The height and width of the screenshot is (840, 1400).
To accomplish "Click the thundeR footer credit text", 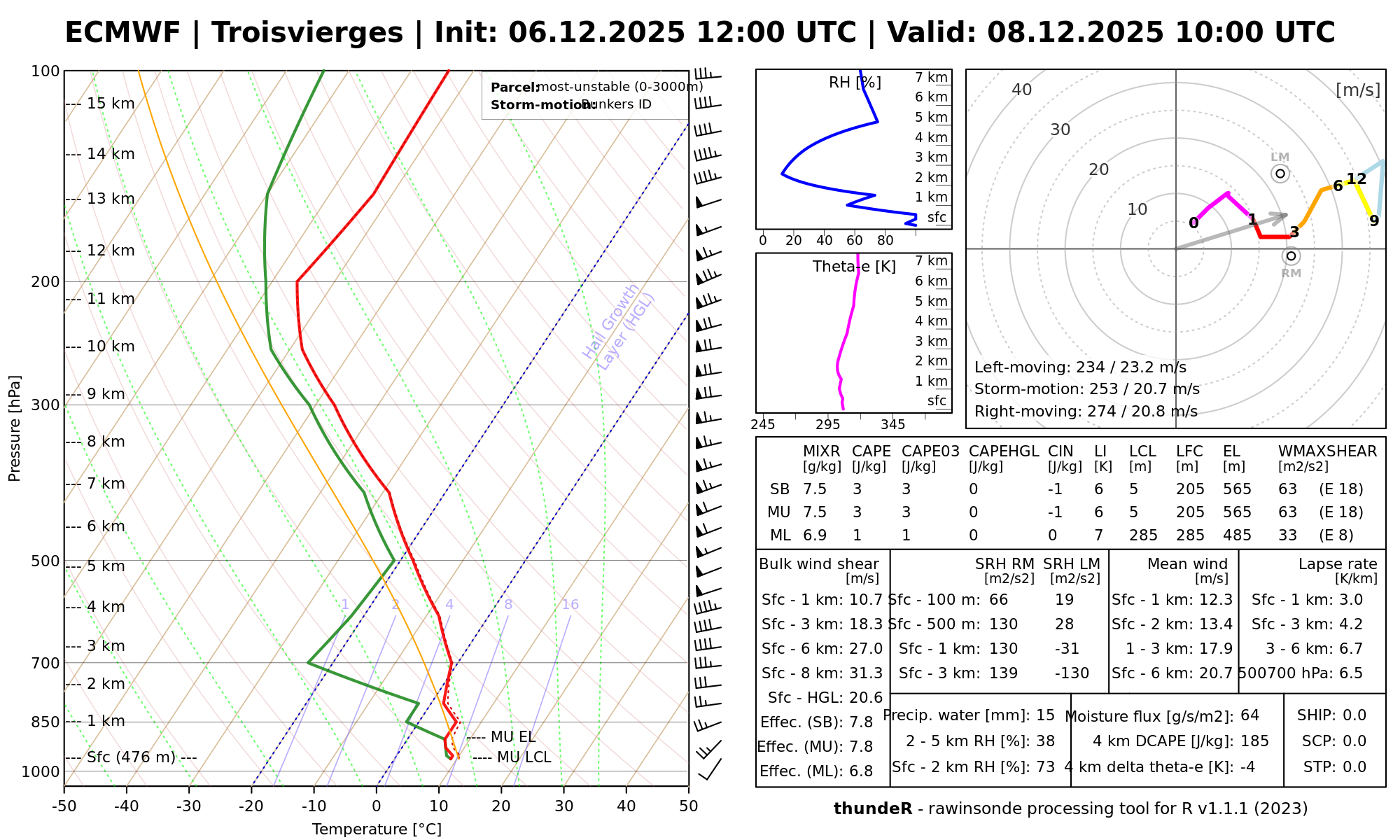I will (x=1070, y=809).
